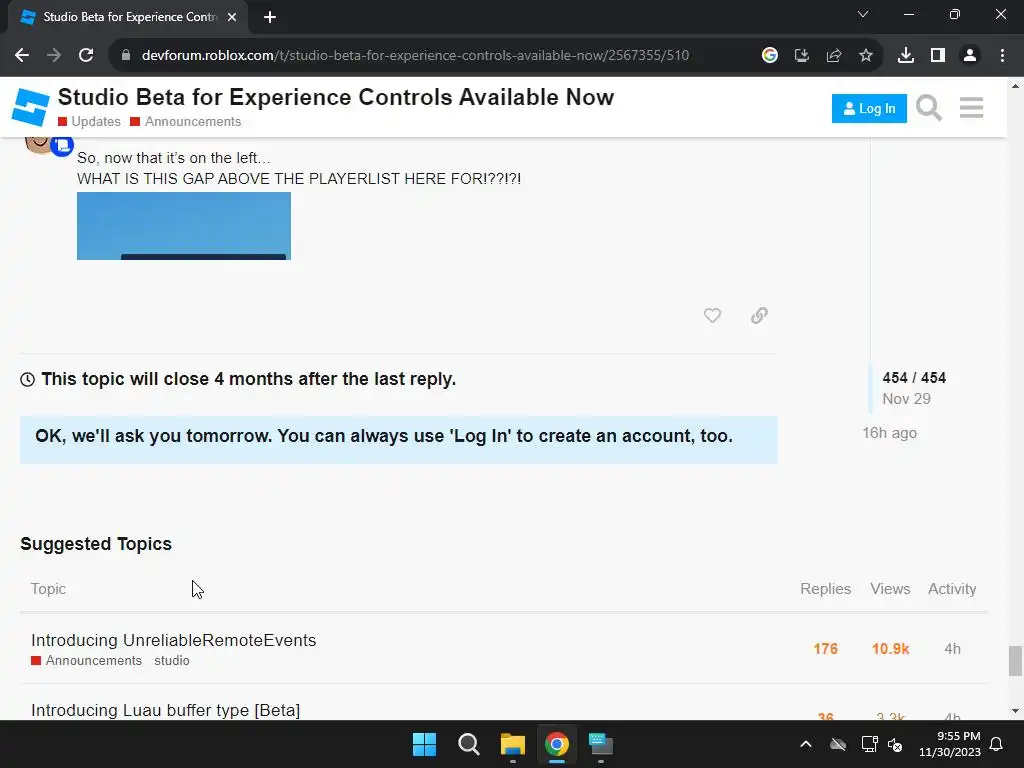Click the tab search chevron
1024x768 pixels.
pyautogui.click(x=863, y=14)
